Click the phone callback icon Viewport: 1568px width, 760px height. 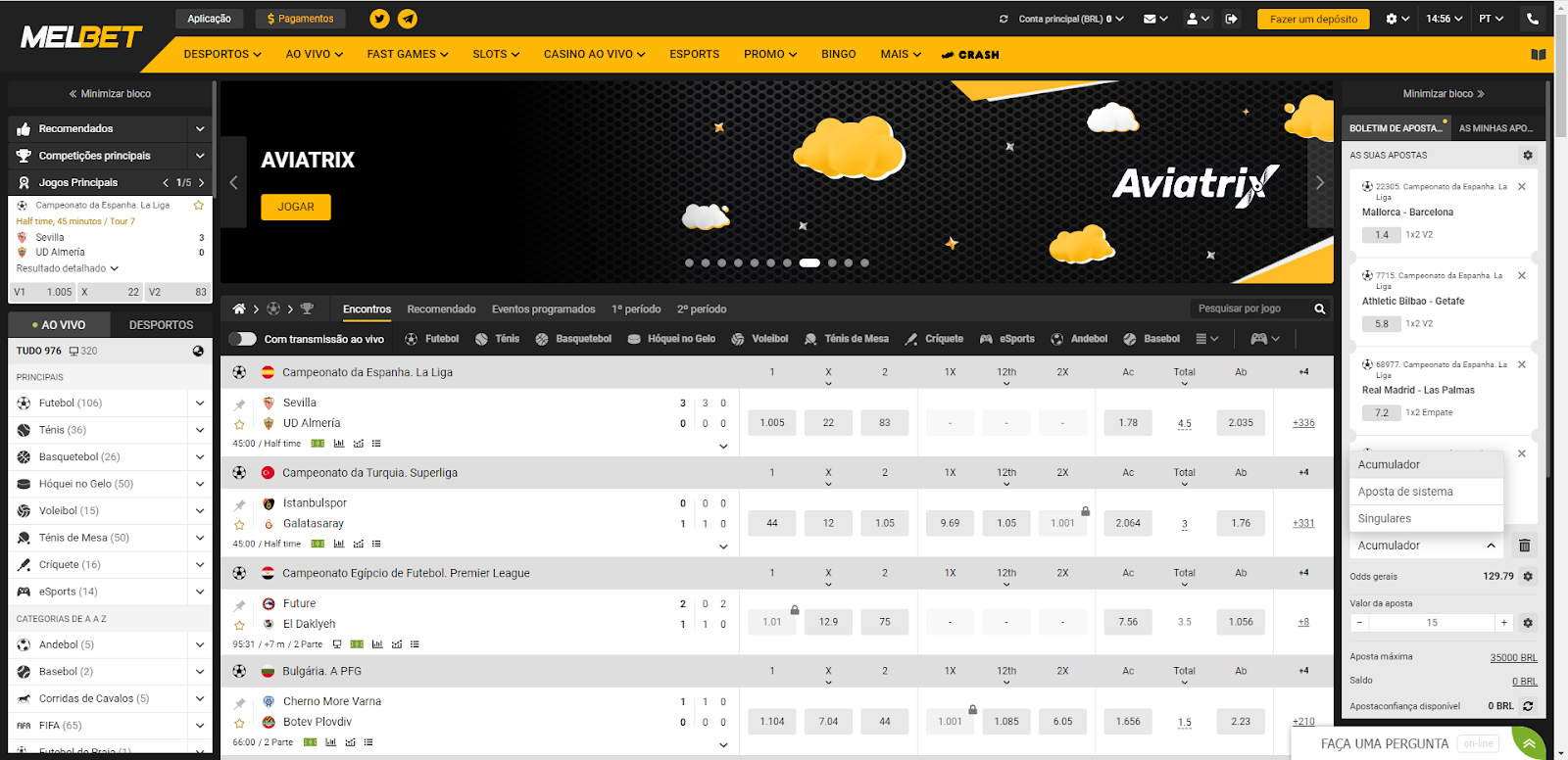point(1533,19)
